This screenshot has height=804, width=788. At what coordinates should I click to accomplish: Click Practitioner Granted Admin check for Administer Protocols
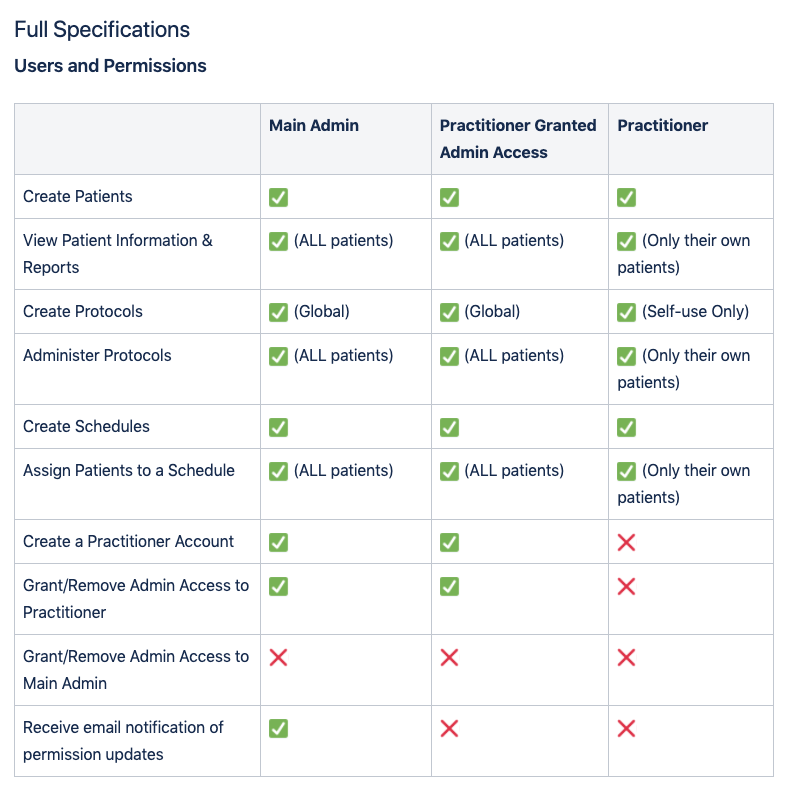pos(449,356)
